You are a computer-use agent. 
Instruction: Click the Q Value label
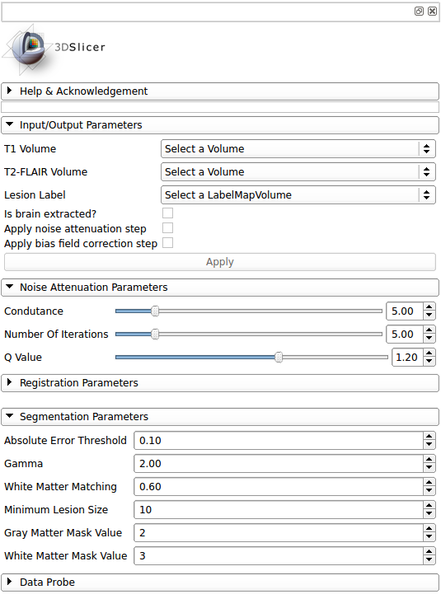pyautogui.click(x=23, y=358)
